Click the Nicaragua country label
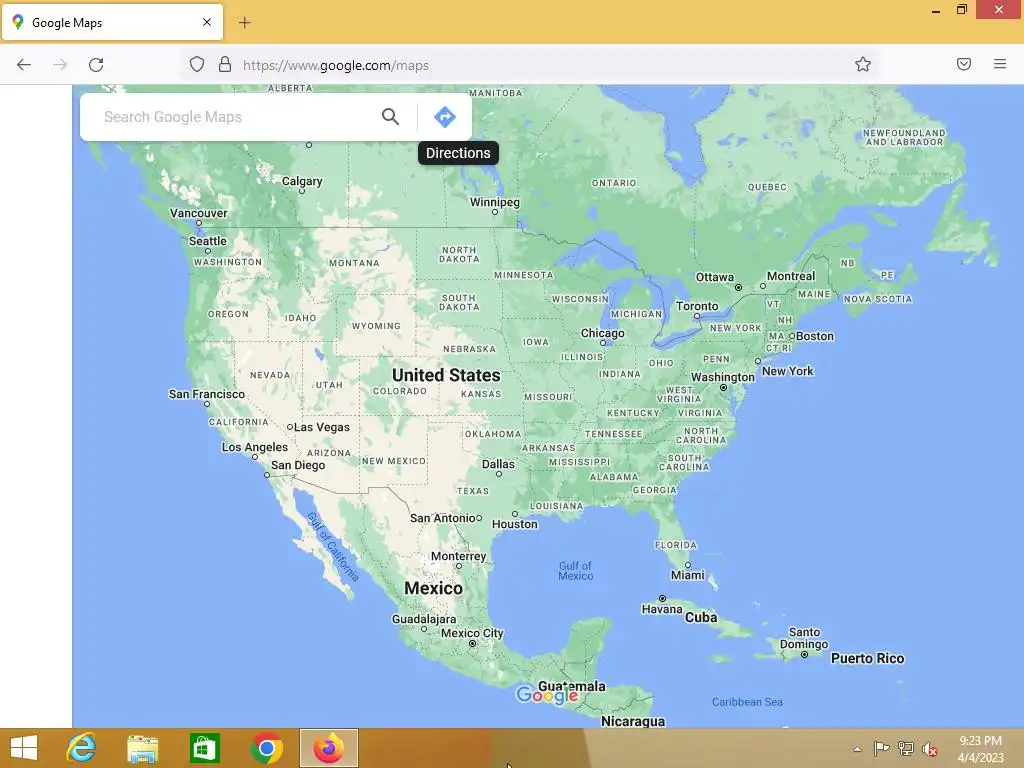 (633, 721)
